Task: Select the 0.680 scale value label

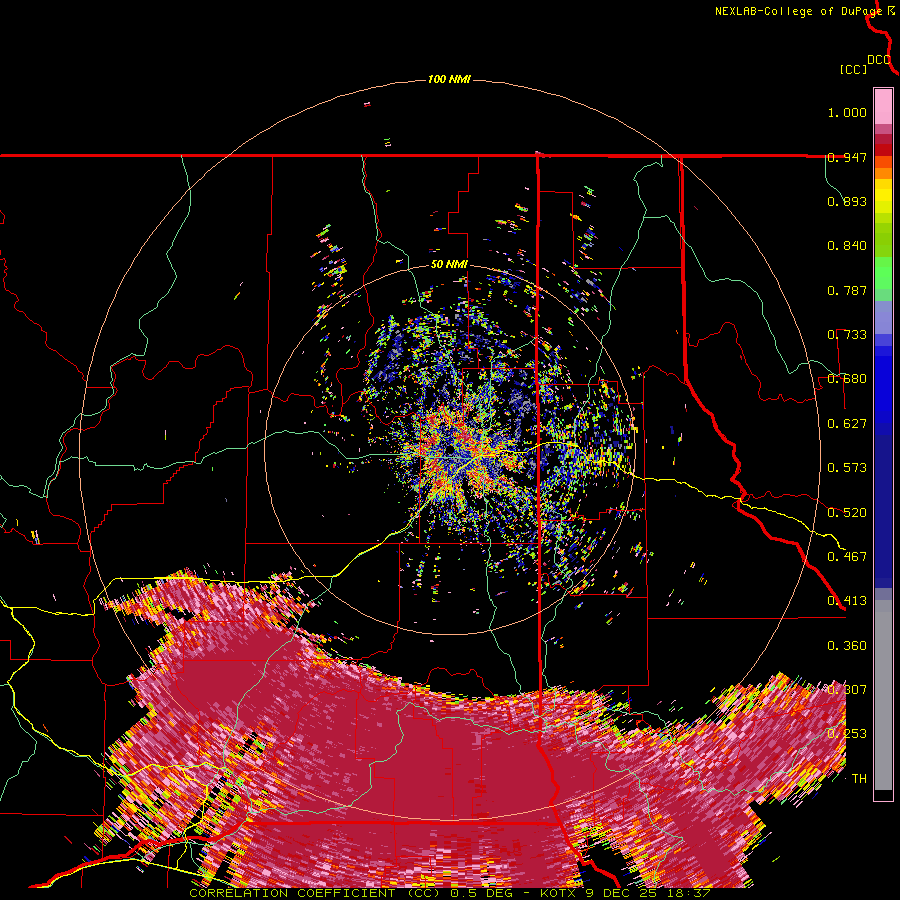Action: [847, 379]
